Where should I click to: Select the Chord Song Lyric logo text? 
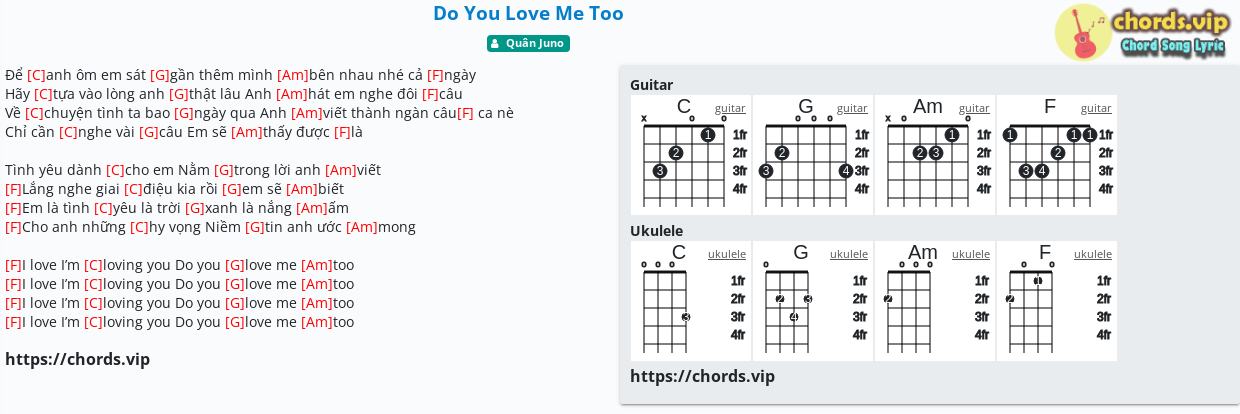1173,46
